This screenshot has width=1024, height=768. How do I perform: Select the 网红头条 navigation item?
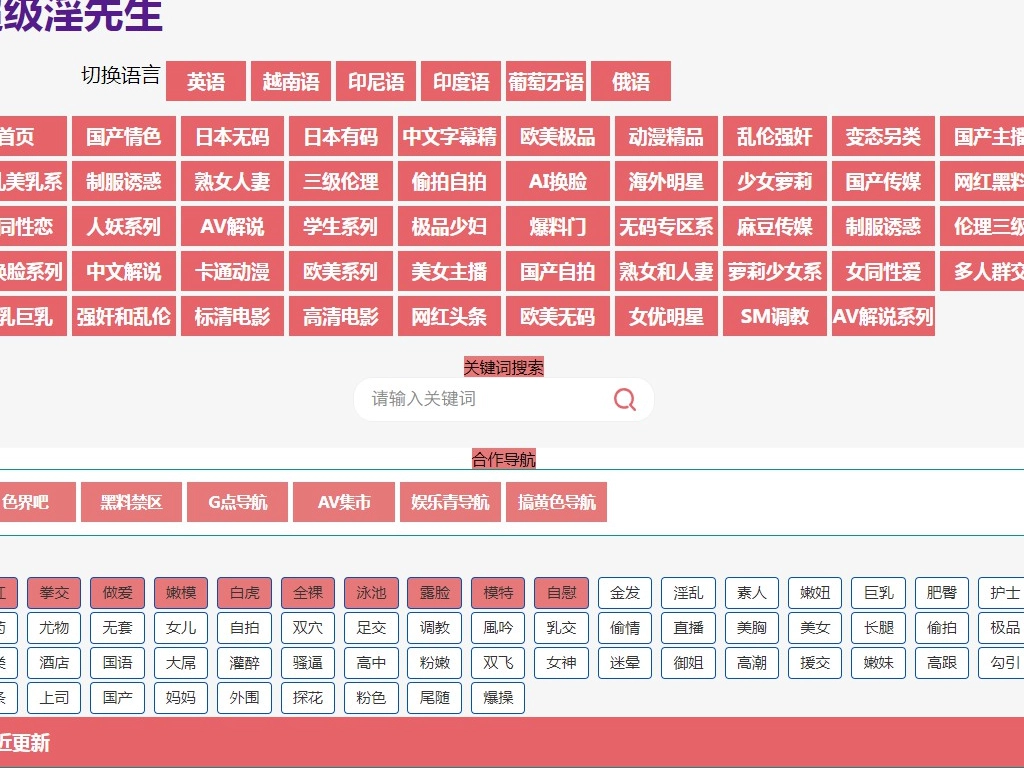click(449, 317)
